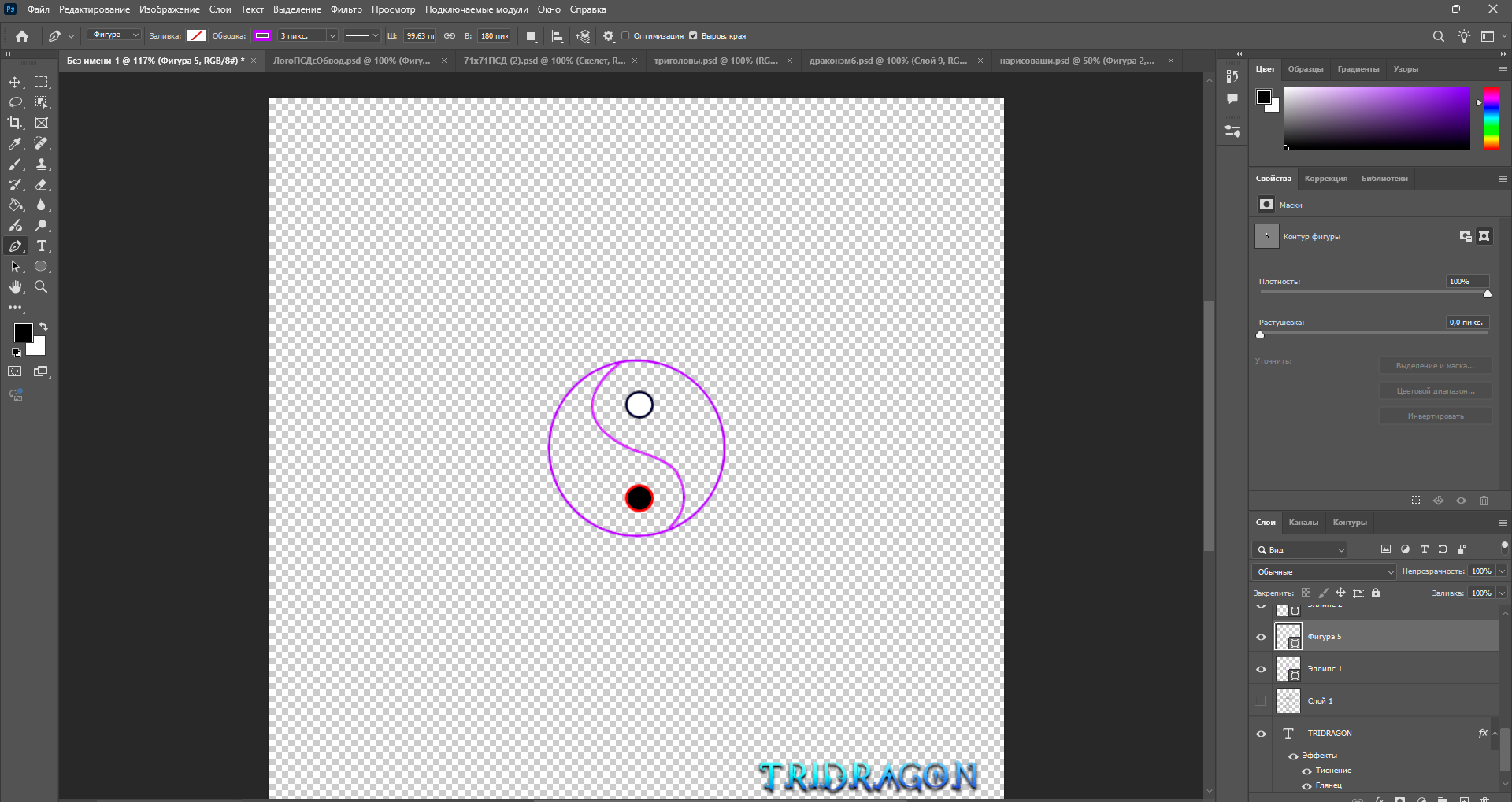Open the Фигура tool mode dropdown

click(114, 35)
